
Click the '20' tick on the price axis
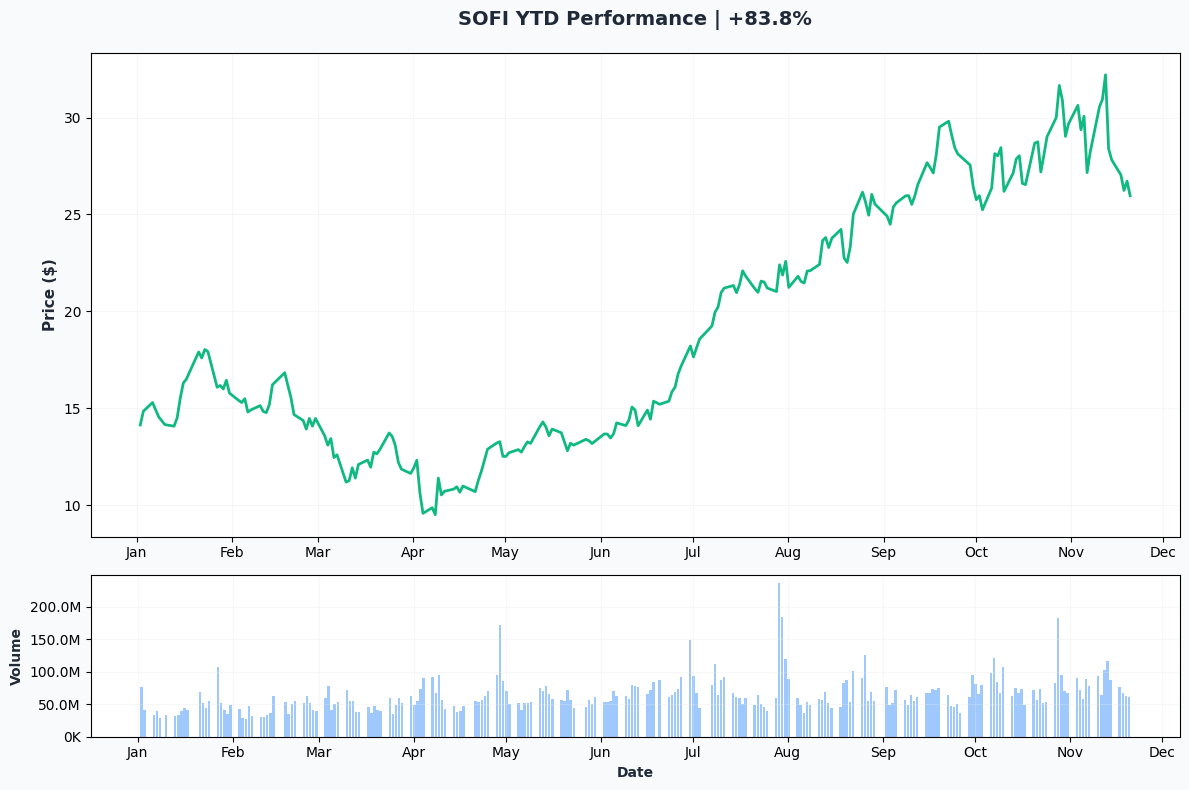(72, 312)
